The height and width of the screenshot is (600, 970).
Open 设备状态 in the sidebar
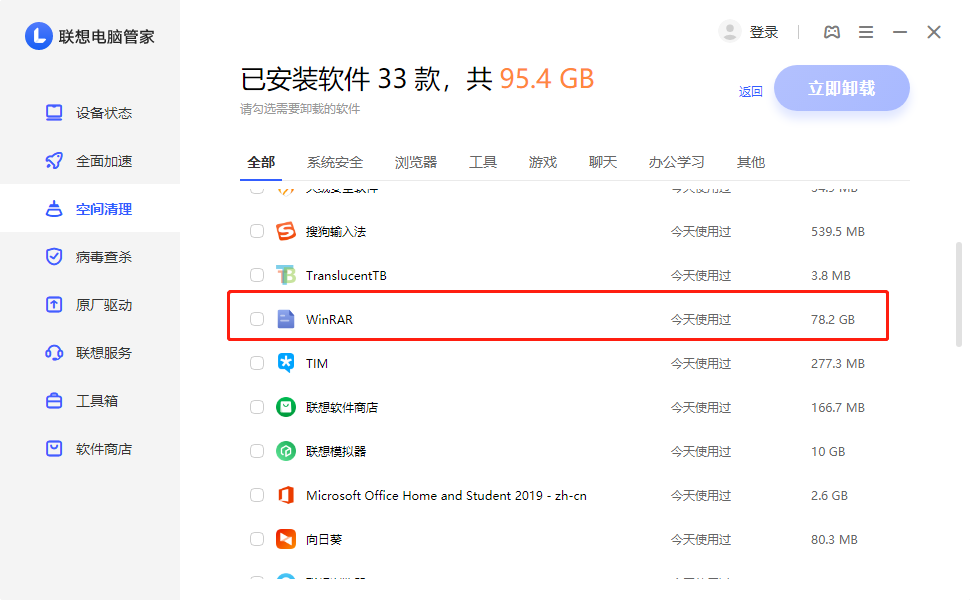coord(90,113)
